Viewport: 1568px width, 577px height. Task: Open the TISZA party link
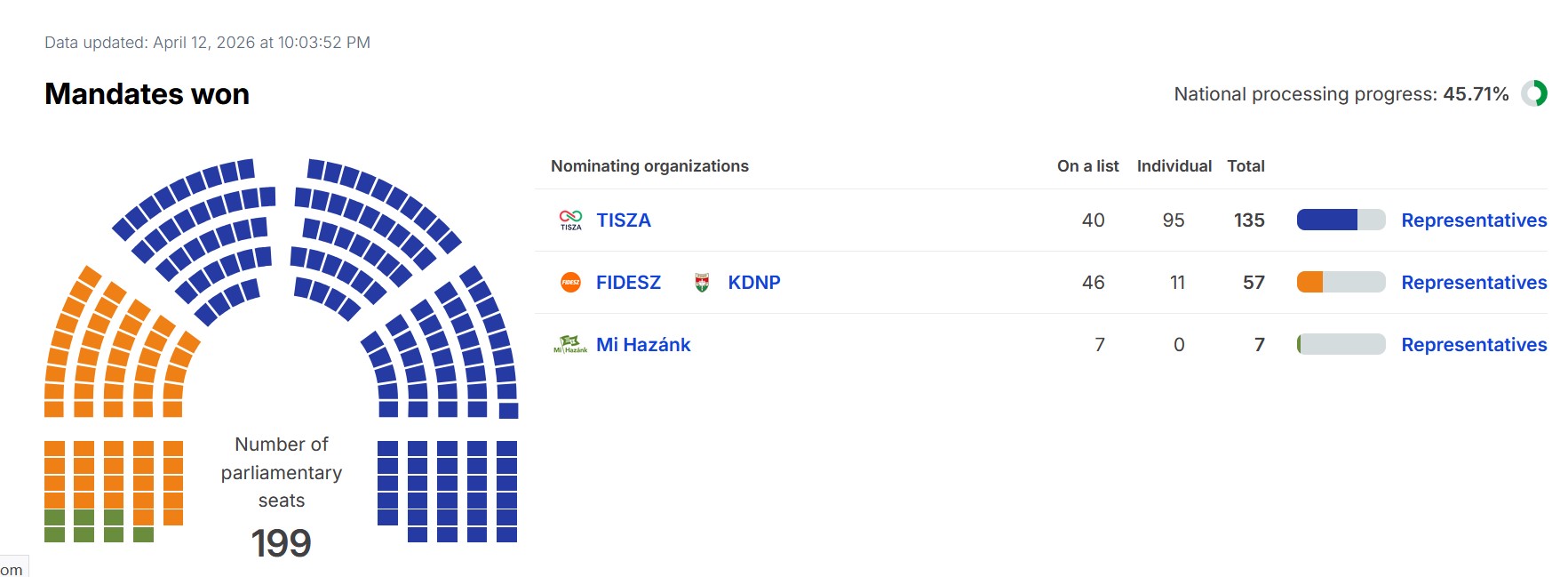coord(624,220)
